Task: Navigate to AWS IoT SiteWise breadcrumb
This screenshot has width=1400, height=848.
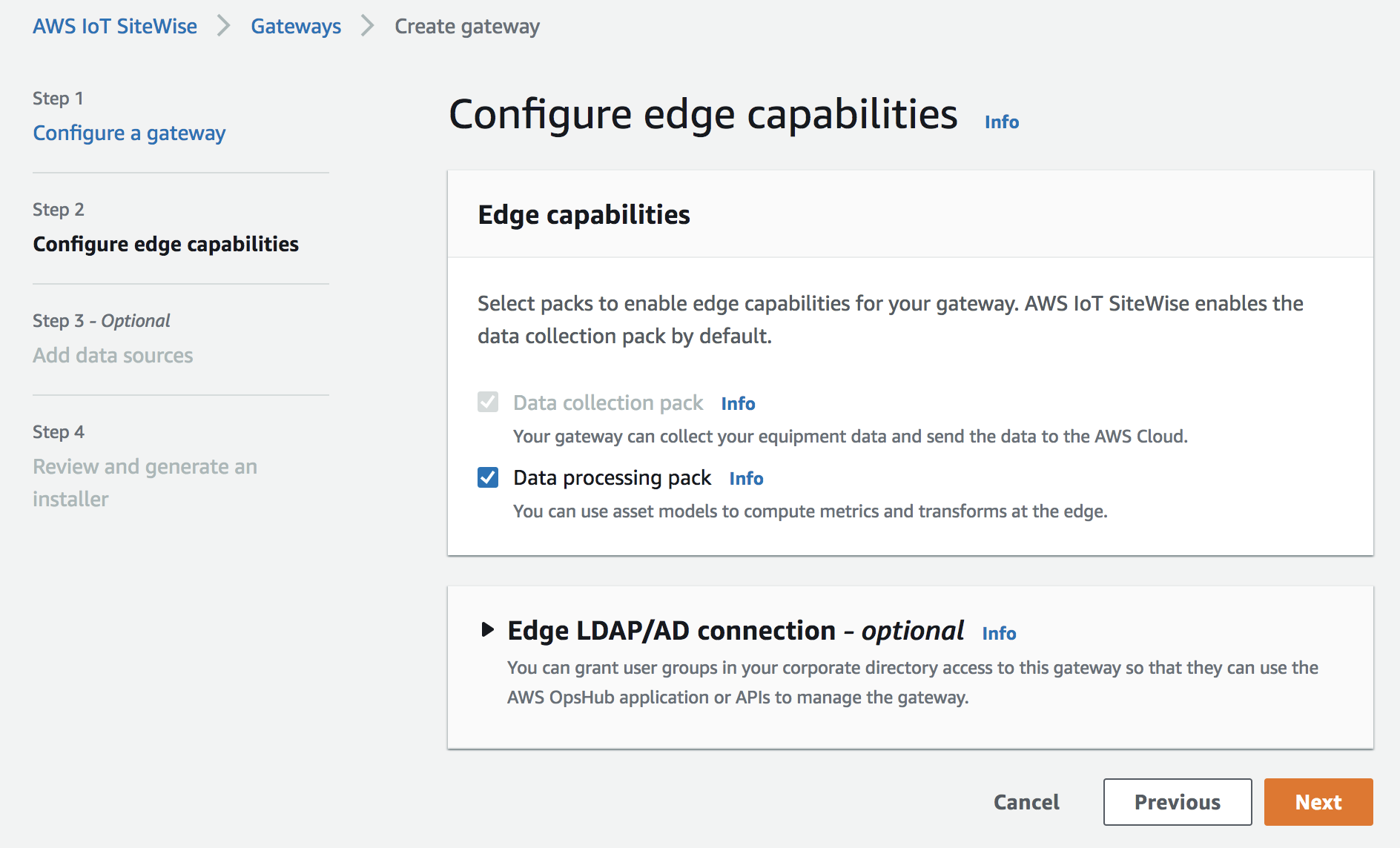Action: (115, 26)
